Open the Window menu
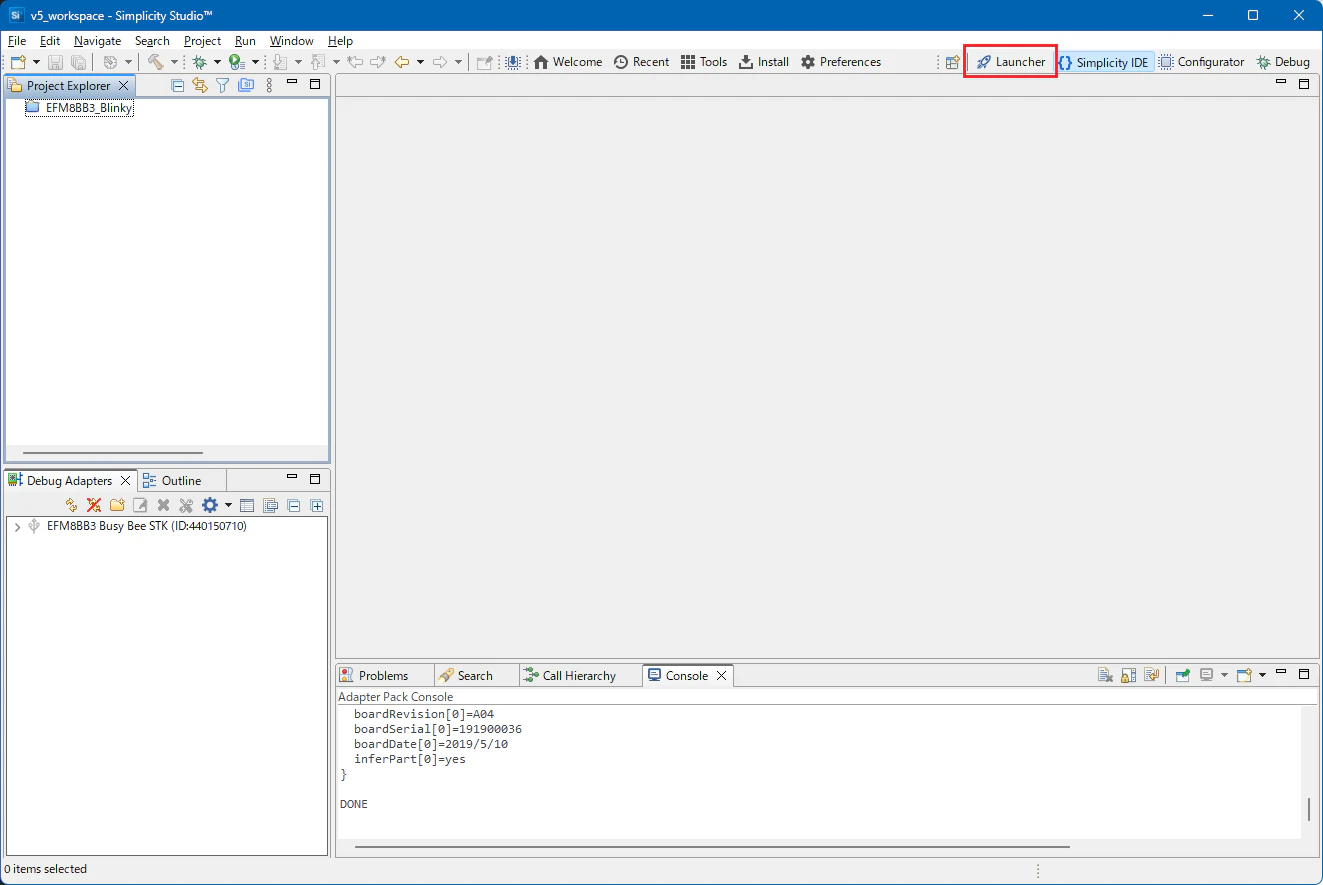This screenshot has height=885, width=1323. click(x=291, y=41)
